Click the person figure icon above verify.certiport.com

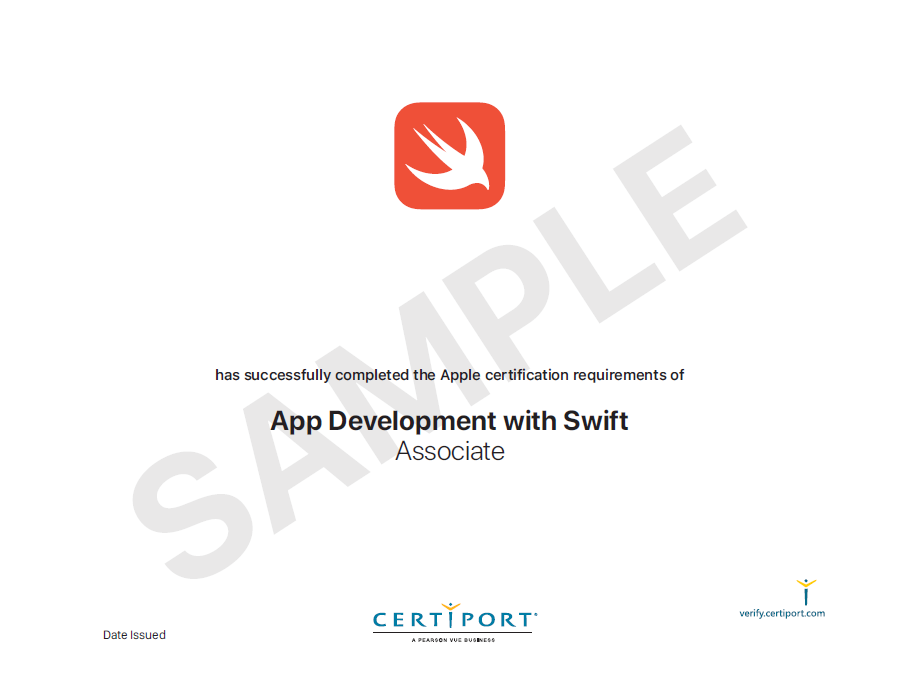[x=805, y=590]
